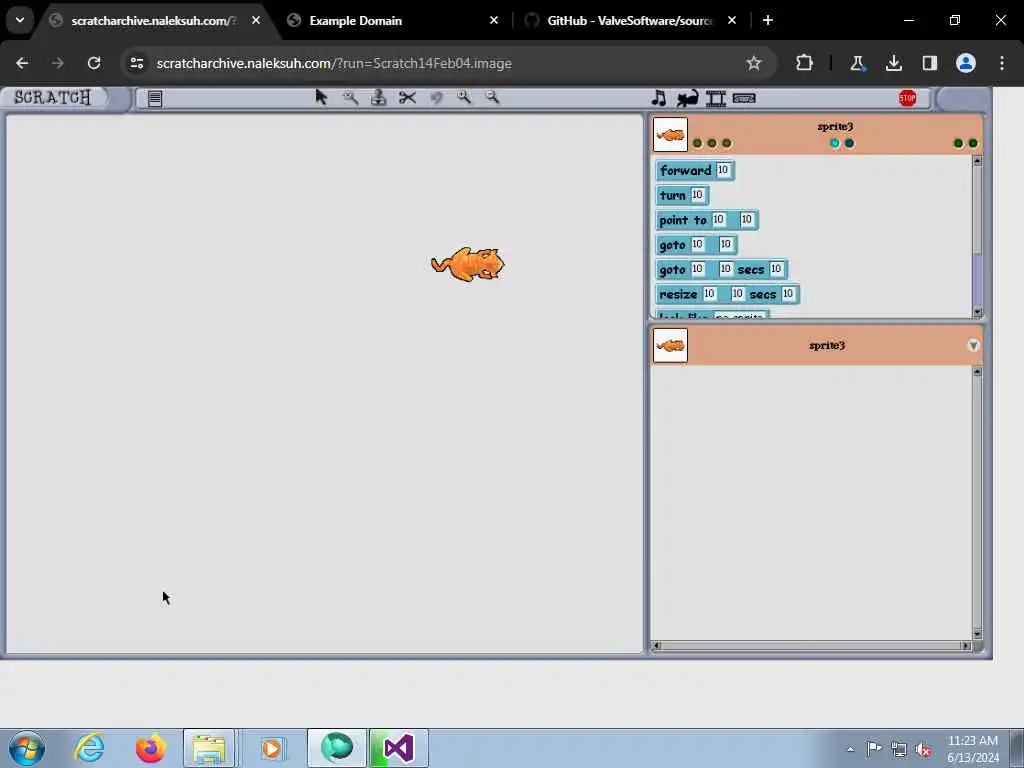This screenshot has width=1024, height=768.
Task: Open the keyboard icon in toolbar
Action: pos(744,98)
